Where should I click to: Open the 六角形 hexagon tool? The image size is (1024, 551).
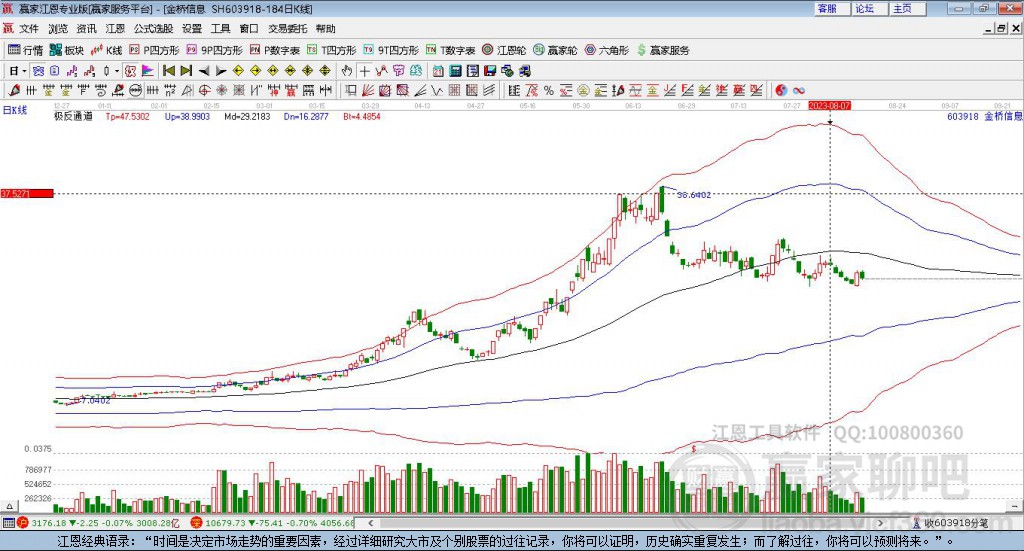[x=607, y=50]
